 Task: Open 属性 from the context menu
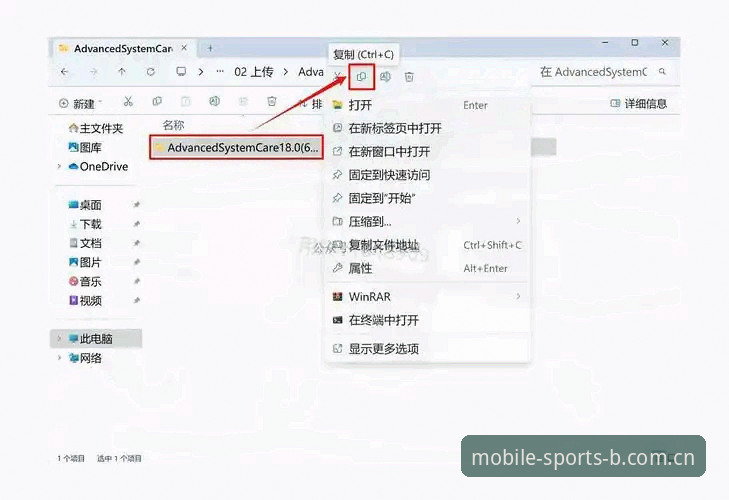point(428,268)
